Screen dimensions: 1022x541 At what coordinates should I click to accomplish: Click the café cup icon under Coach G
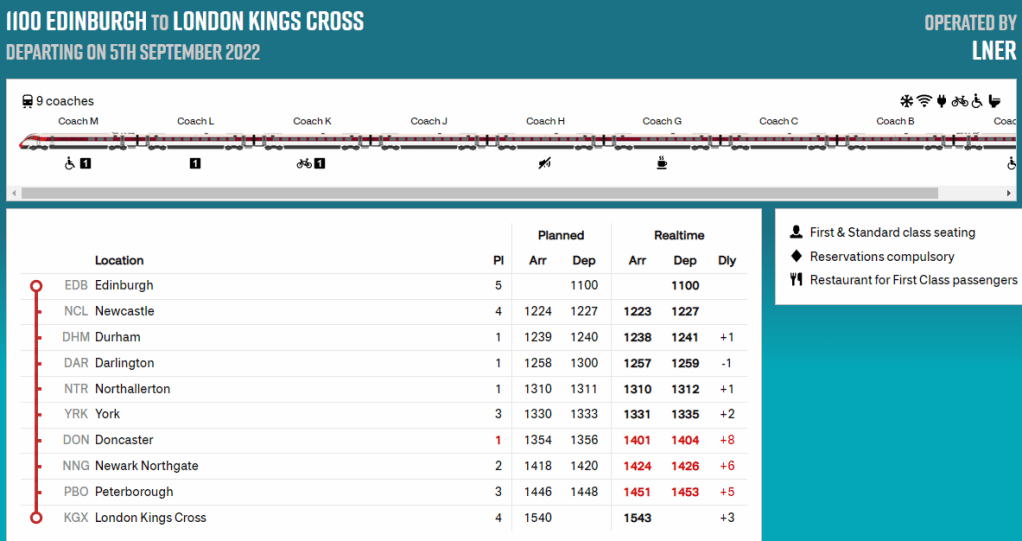click(662, 163)
